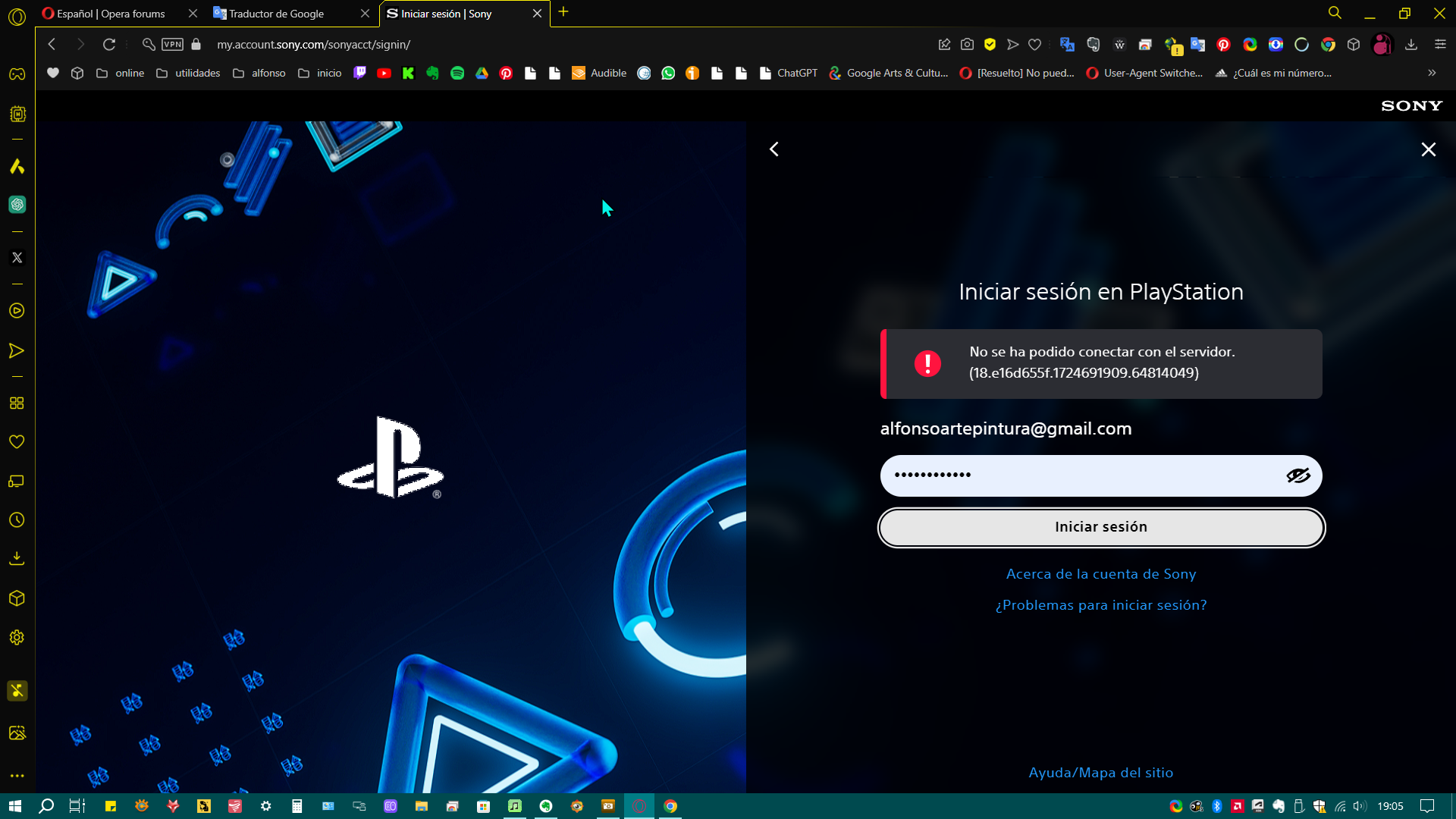Open X (Twitter) in sidebar

[17, 258]
